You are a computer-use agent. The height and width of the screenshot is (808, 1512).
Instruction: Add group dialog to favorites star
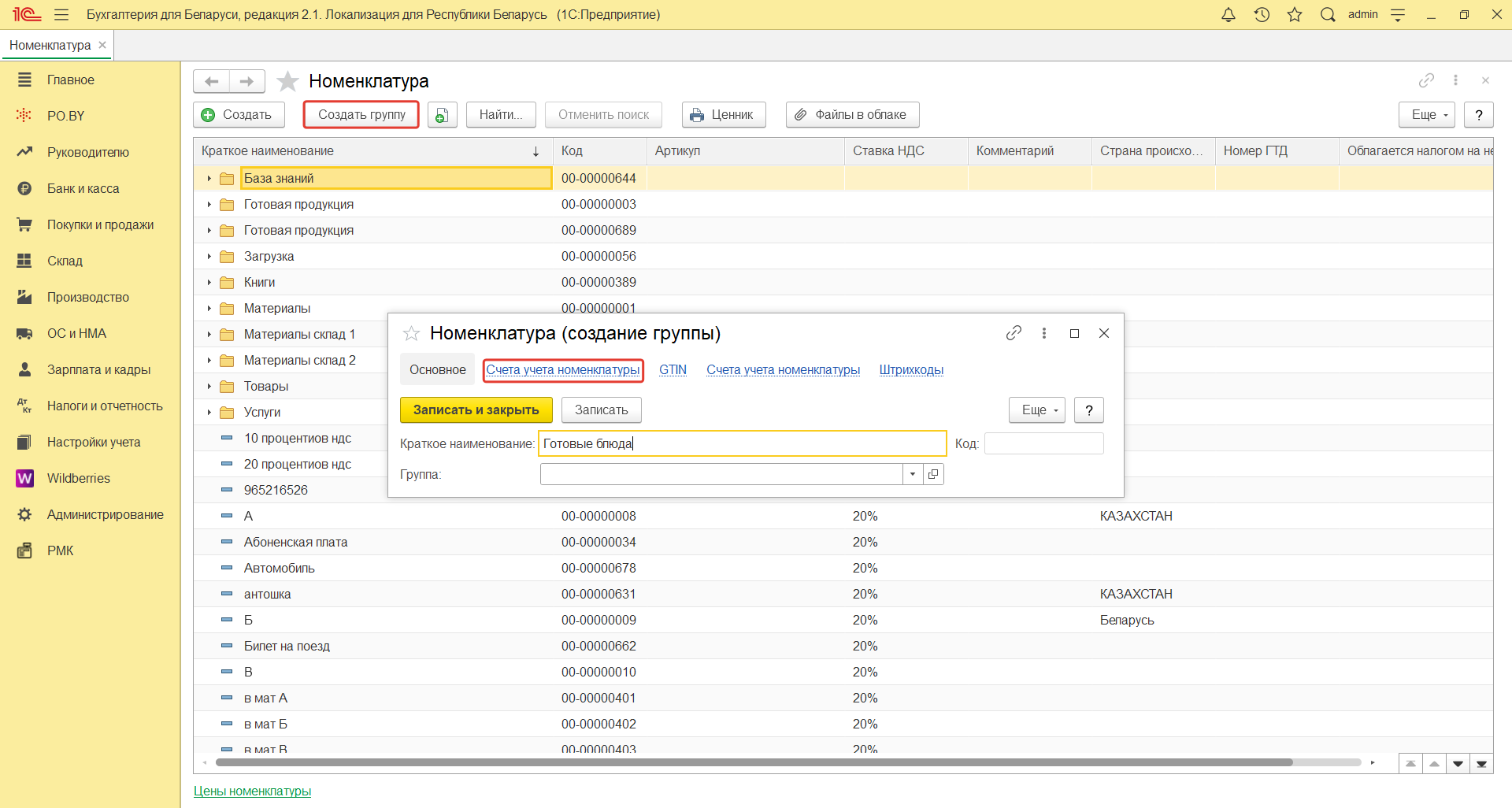[411, 333]
